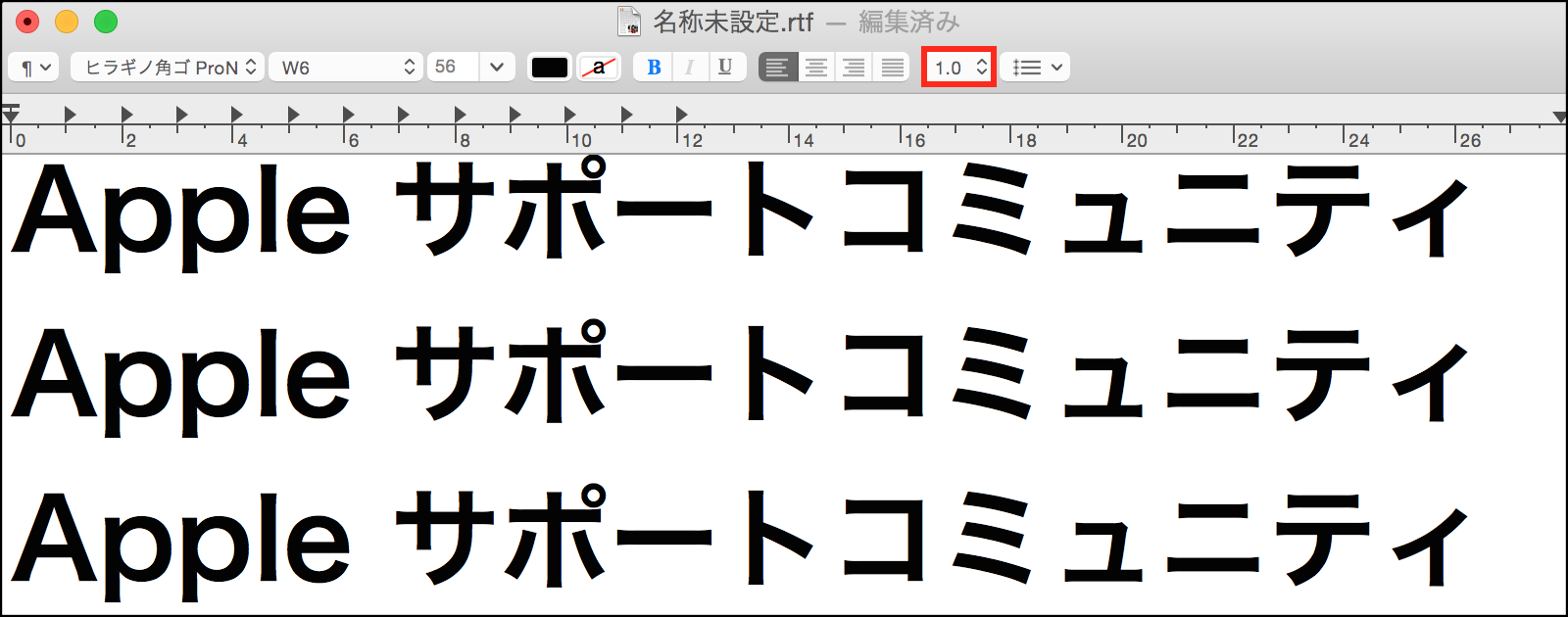
Task: Justify the text
Action: coord(892,67)
